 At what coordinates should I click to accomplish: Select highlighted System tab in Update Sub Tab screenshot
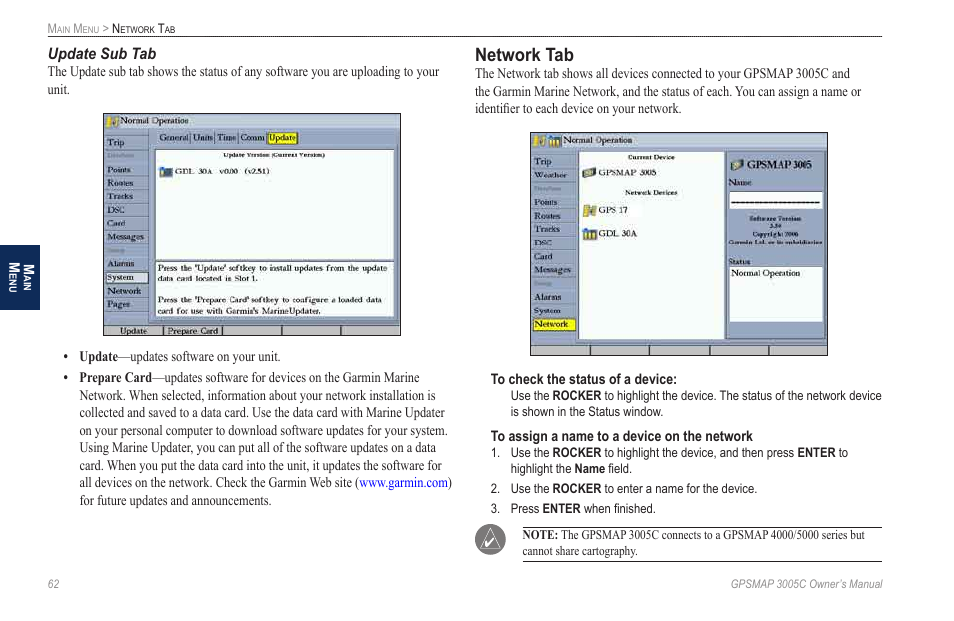point(127,277)
